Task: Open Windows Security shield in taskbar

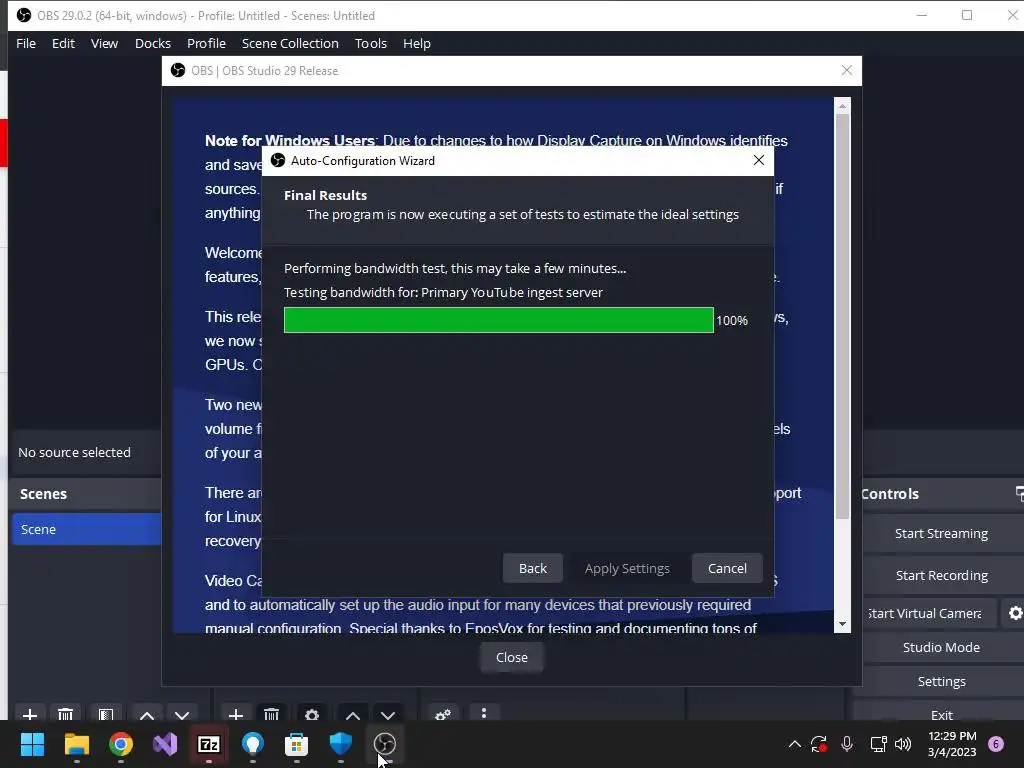Action: (x=341, y=744)
